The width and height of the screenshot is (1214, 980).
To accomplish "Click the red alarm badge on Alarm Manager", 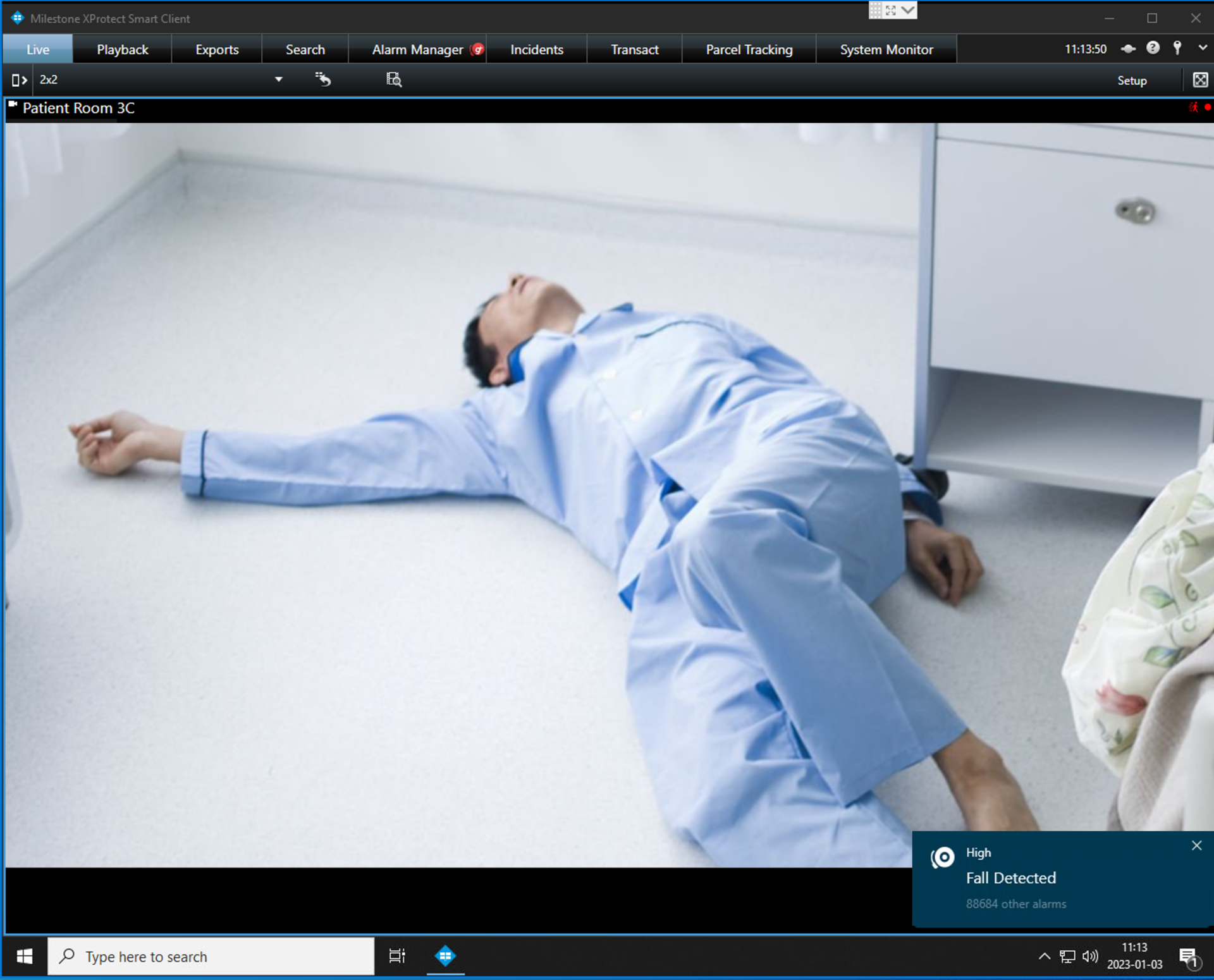I will (479, 49).
